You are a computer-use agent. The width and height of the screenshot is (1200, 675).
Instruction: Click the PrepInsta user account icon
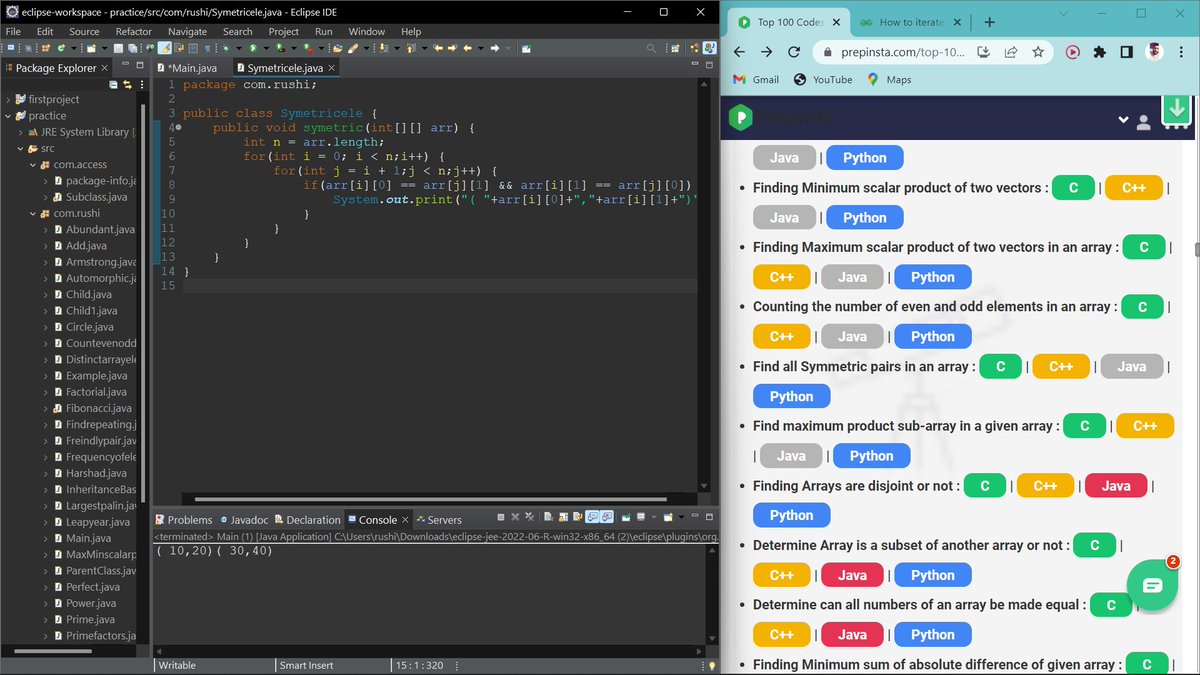click(x=1144, y=121)
